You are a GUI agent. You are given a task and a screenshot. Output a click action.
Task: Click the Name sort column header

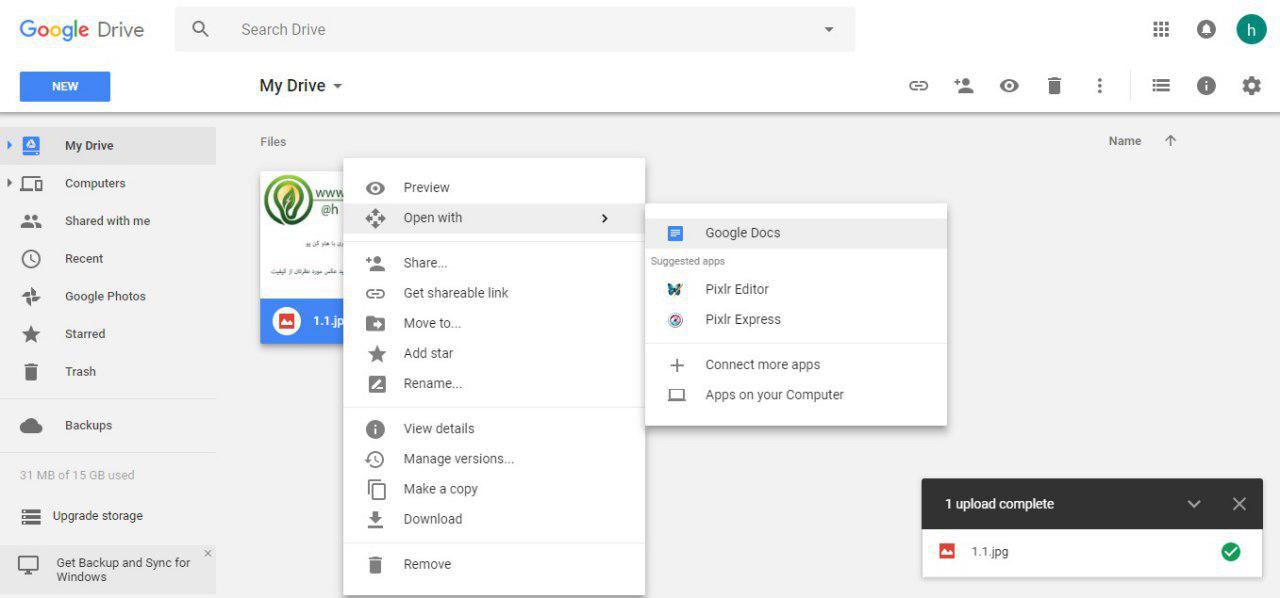[x=1125, y=141]
